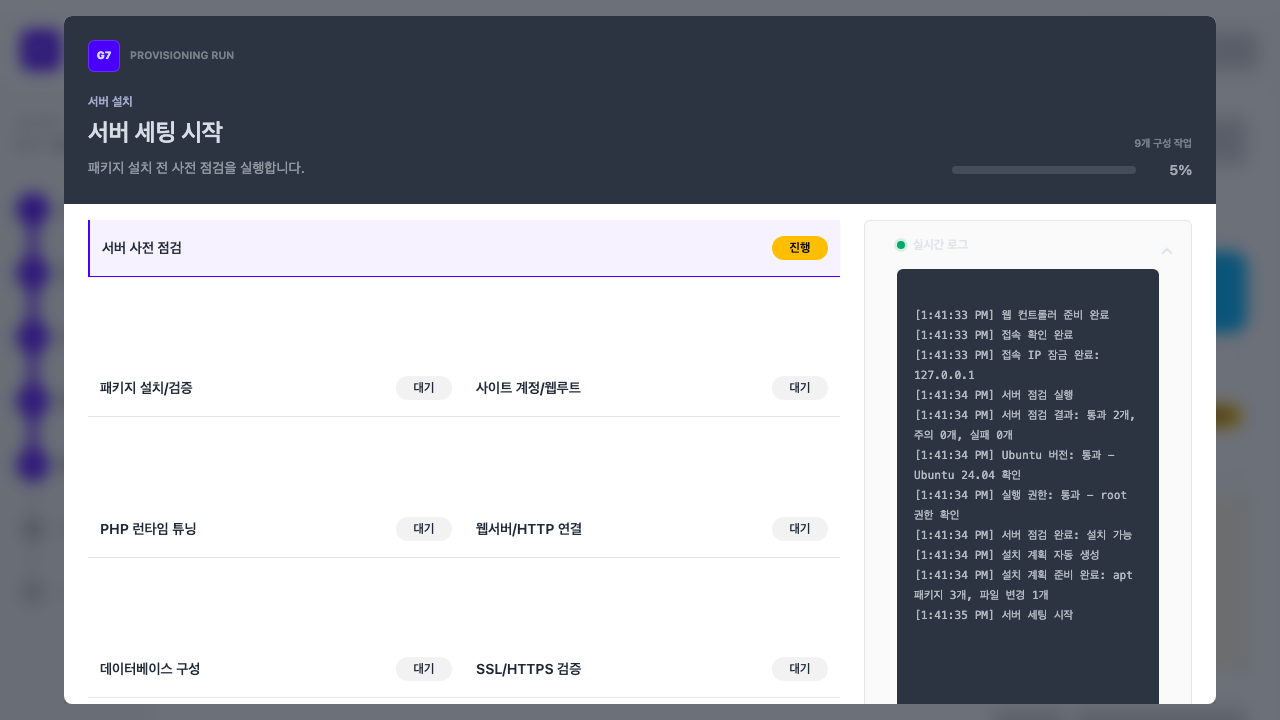Click the 서버 세팅 시작 heading

point(155,132)
